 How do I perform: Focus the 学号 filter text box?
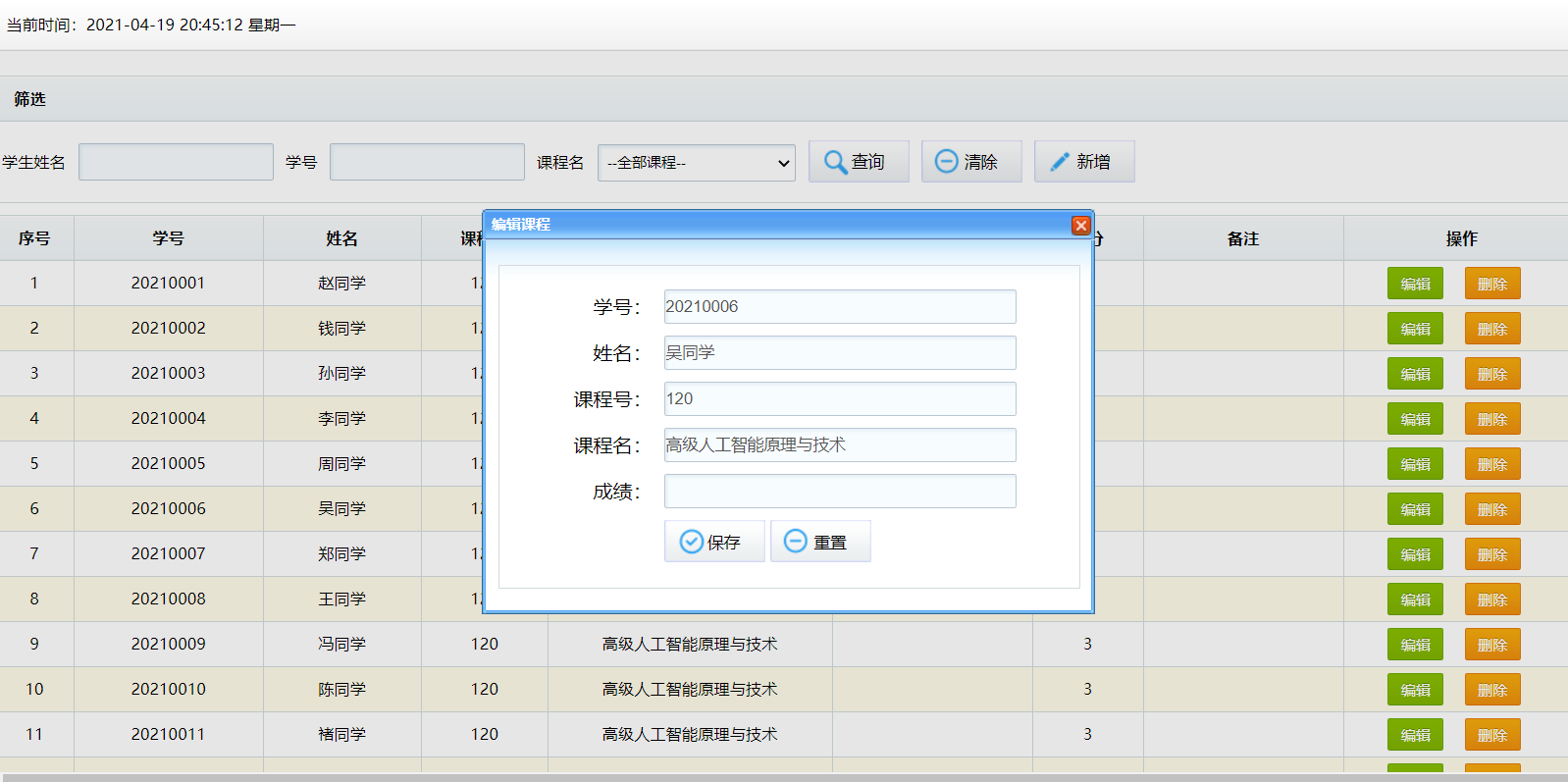tap(427, 162)
